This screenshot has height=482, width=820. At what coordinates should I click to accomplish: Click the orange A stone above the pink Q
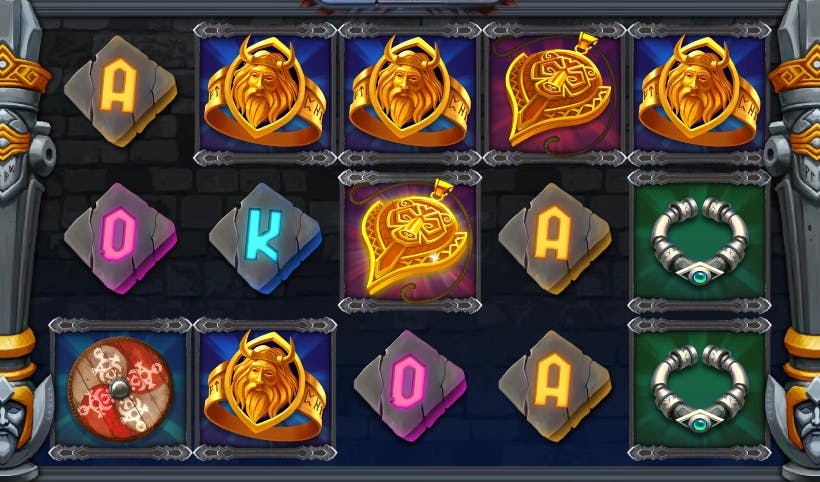120,91
